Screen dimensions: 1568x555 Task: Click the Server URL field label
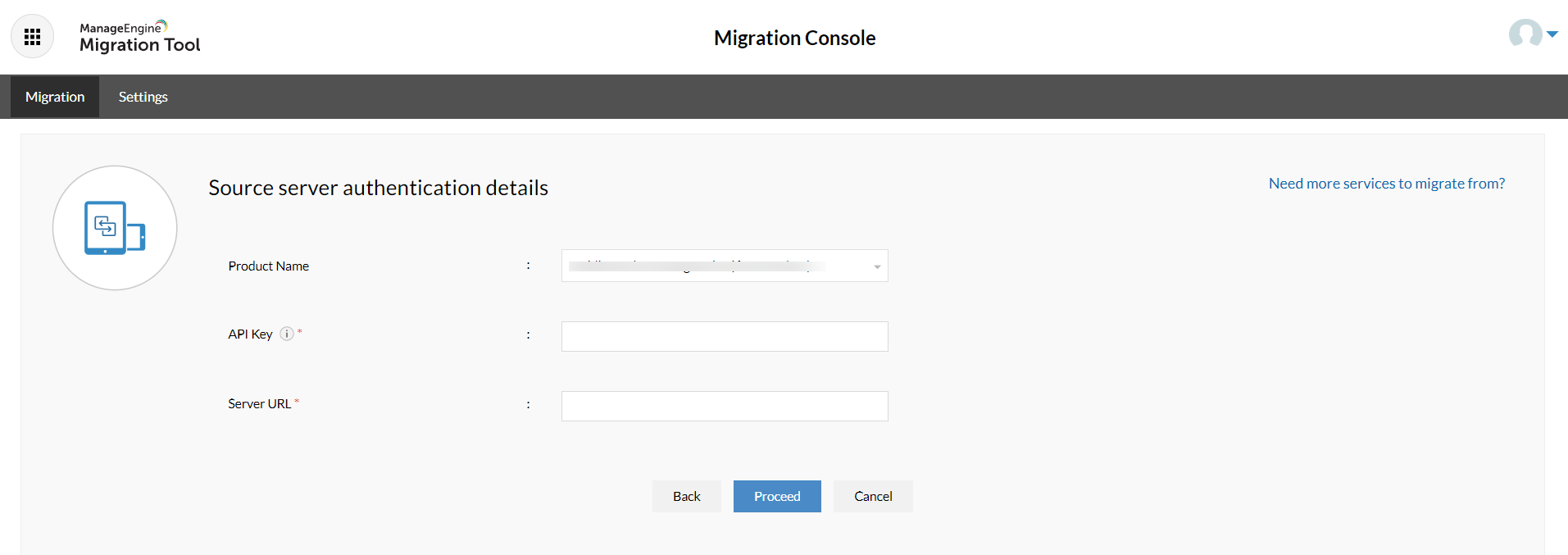[x=259, y=403]
